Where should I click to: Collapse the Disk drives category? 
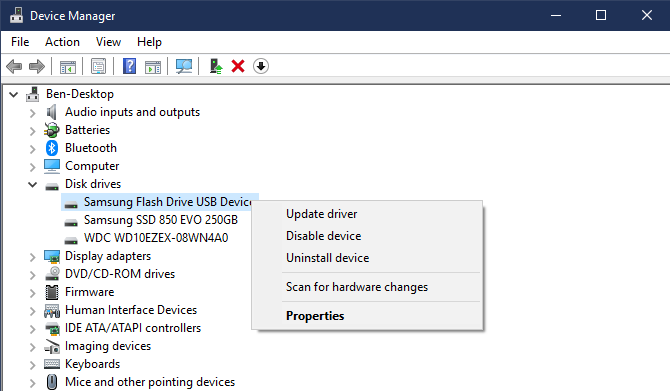click(32, 185)
